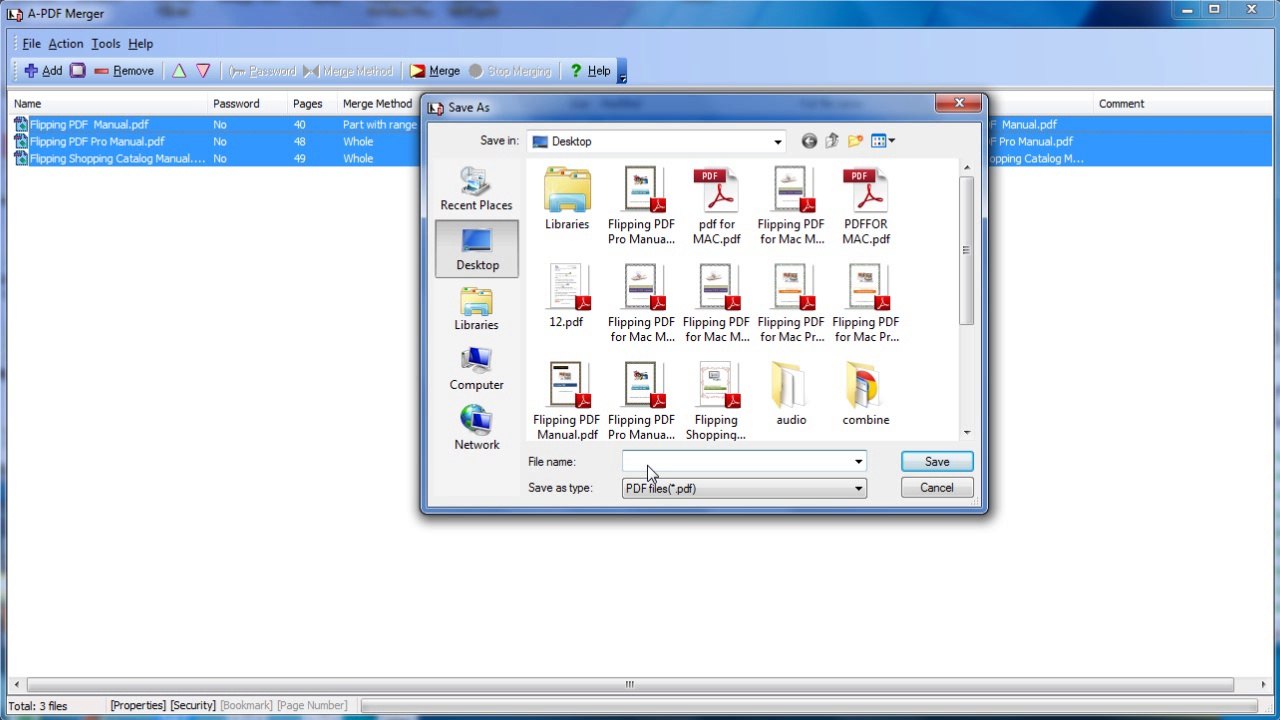The width and height of the screenshot is (1280, 720).
Task: Open Help from the toolbar
Action: [590, 71]
